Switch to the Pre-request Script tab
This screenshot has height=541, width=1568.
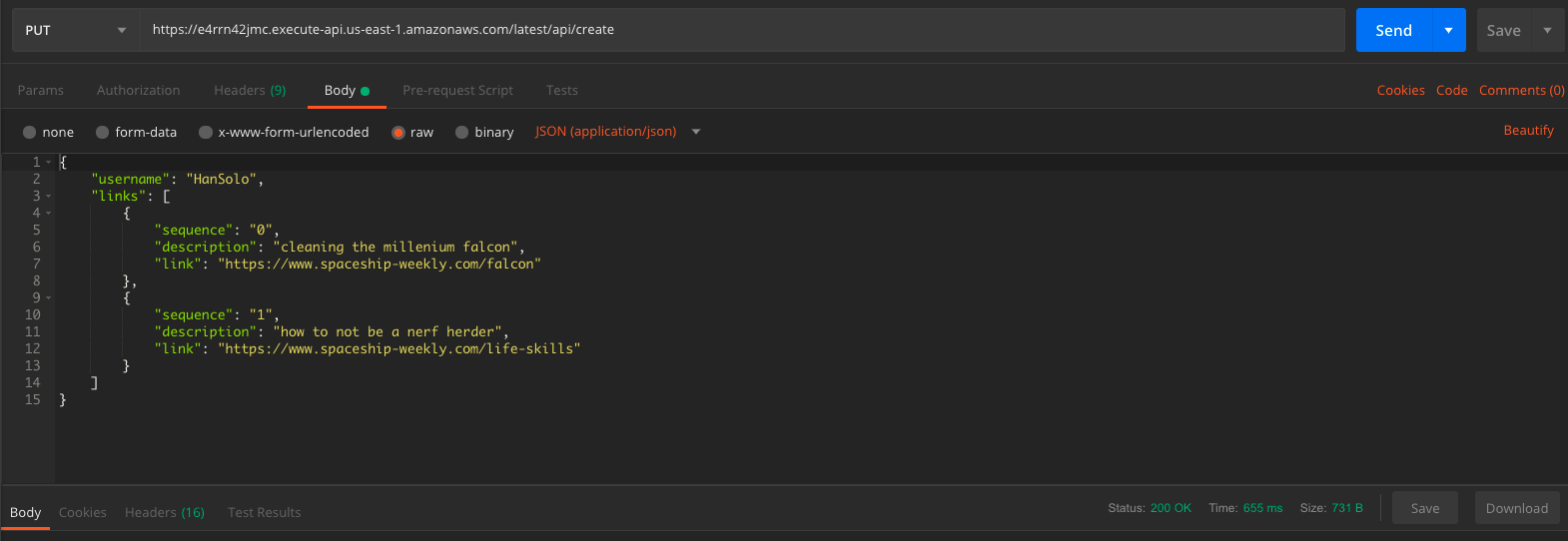(x=457, y=90)
